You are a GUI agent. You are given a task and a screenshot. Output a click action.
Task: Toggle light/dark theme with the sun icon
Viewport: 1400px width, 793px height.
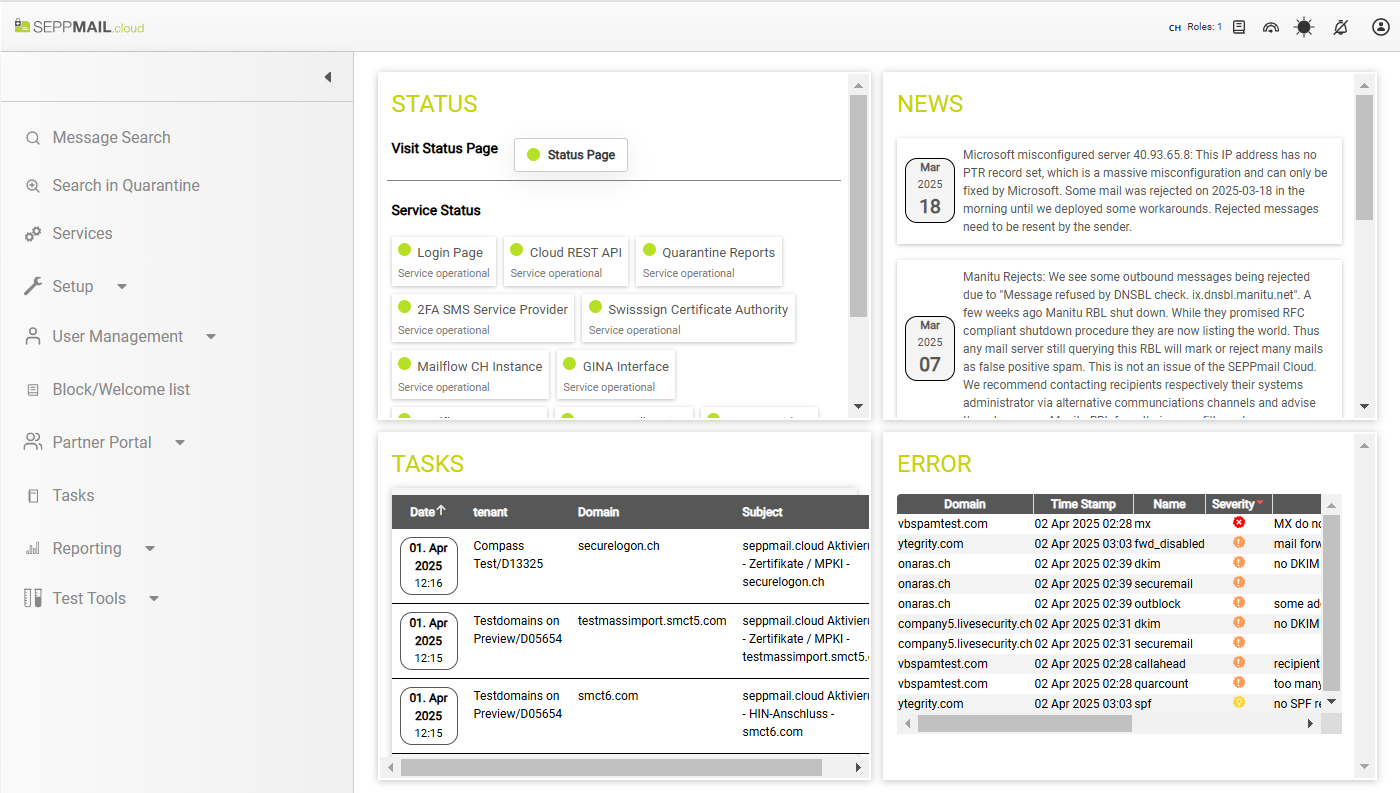click(x=1304, y=28)
